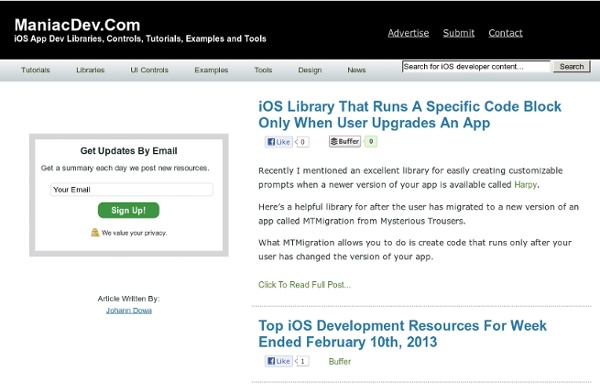Viewport: 600px width, 386px height.
Task: Click the Like count 1 bubble
Action: pyautogui.click(x=302, y=361)
